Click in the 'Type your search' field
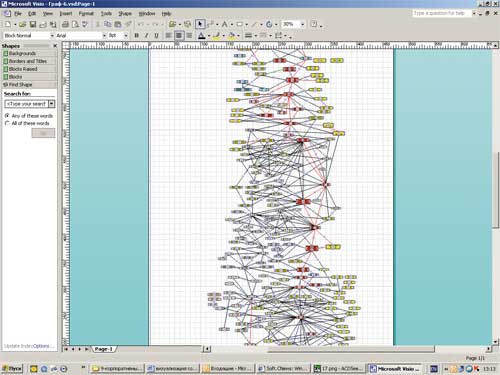 27,104
